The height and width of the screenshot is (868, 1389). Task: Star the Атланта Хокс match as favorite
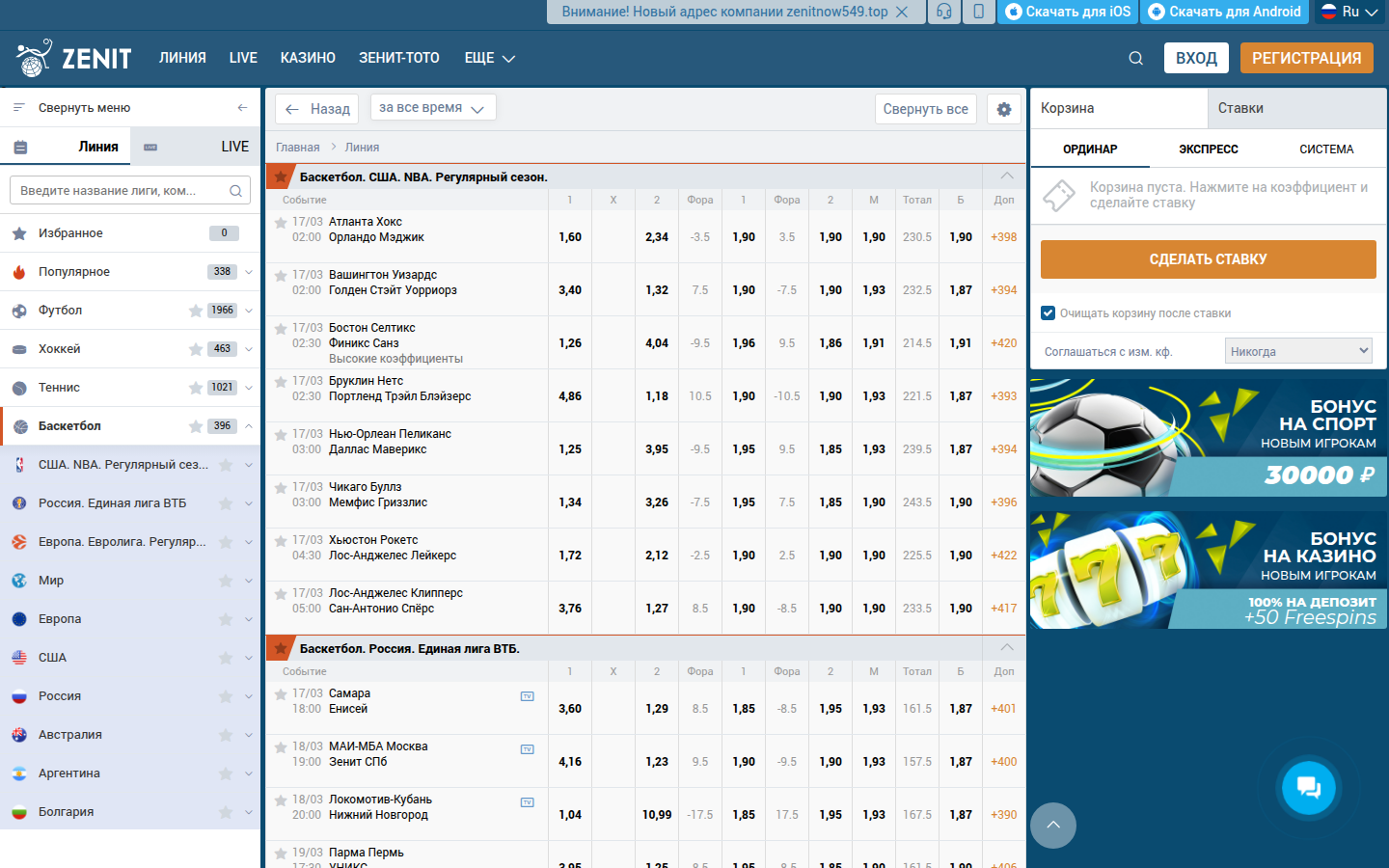coord(281,223)
